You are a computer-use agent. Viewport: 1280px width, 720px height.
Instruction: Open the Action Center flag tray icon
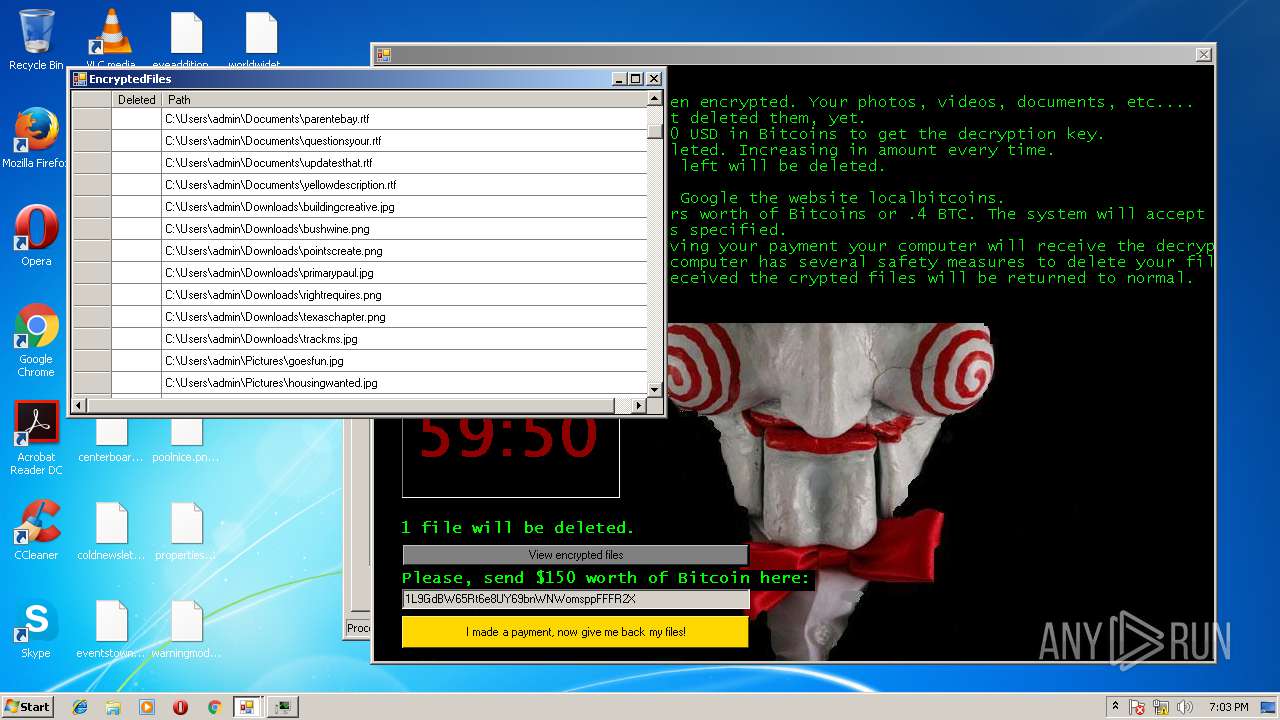pyautogui.click(x=1138, y=707)
